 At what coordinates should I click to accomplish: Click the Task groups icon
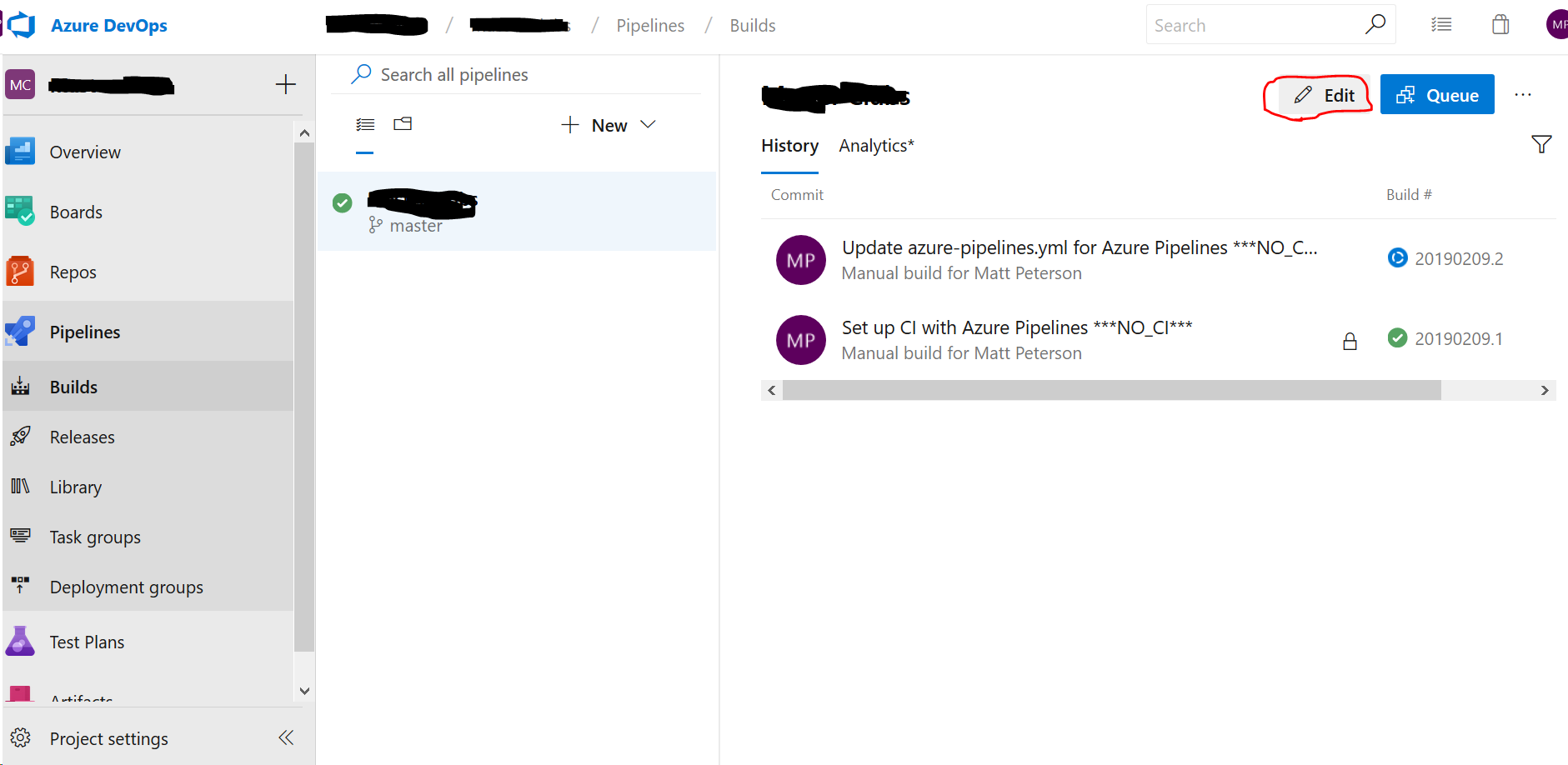tap(21, 537)
